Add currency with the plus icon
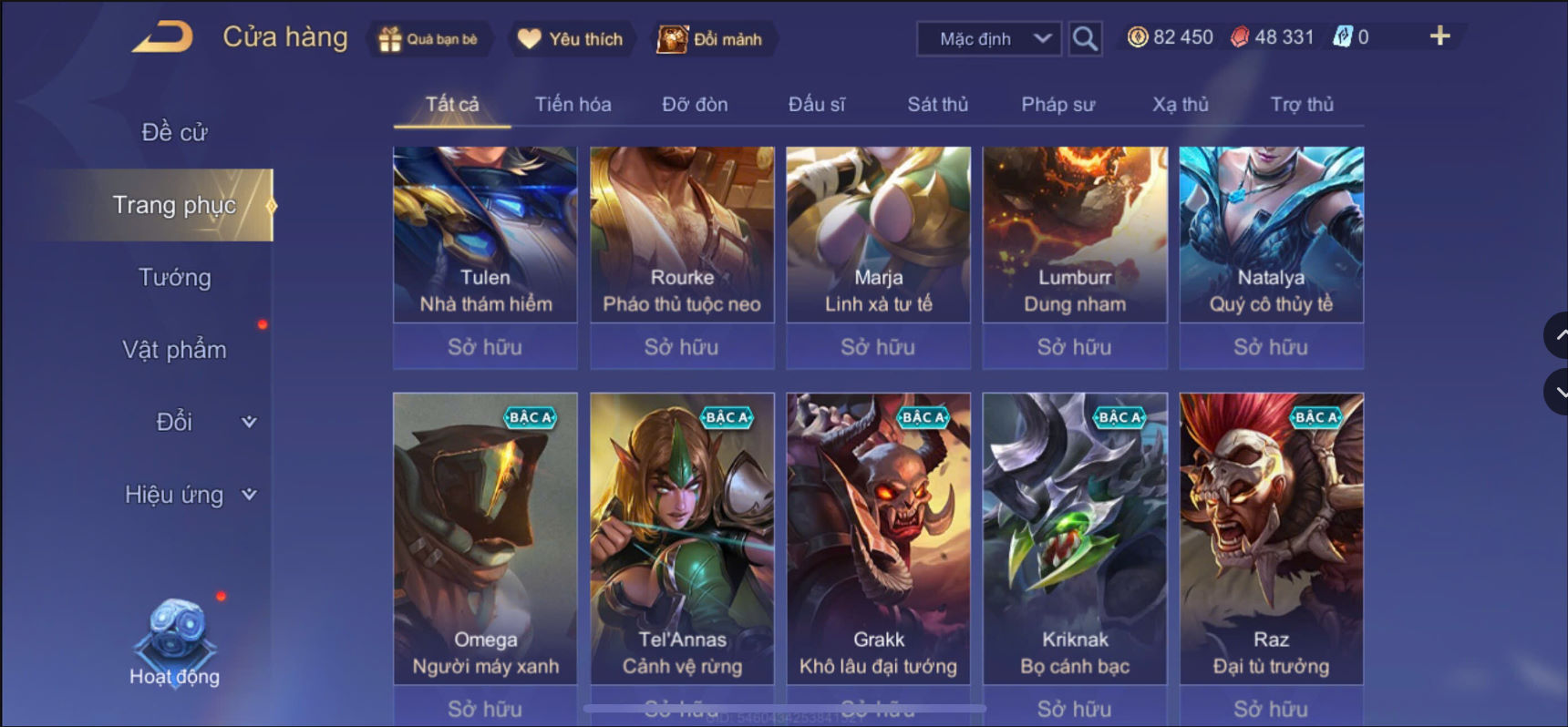The height and width of the screenshot is (727, 1568). [1439, 36]
